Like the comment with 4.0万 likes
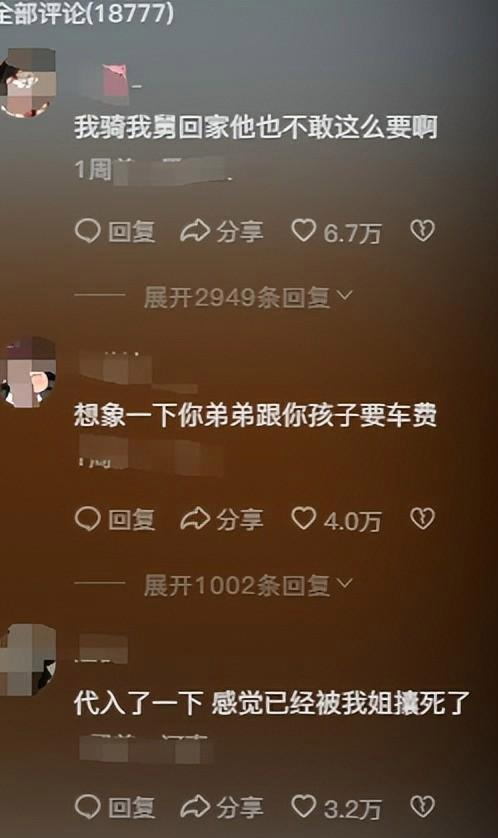This screenshot has width=498, height=838. point(304,518)
